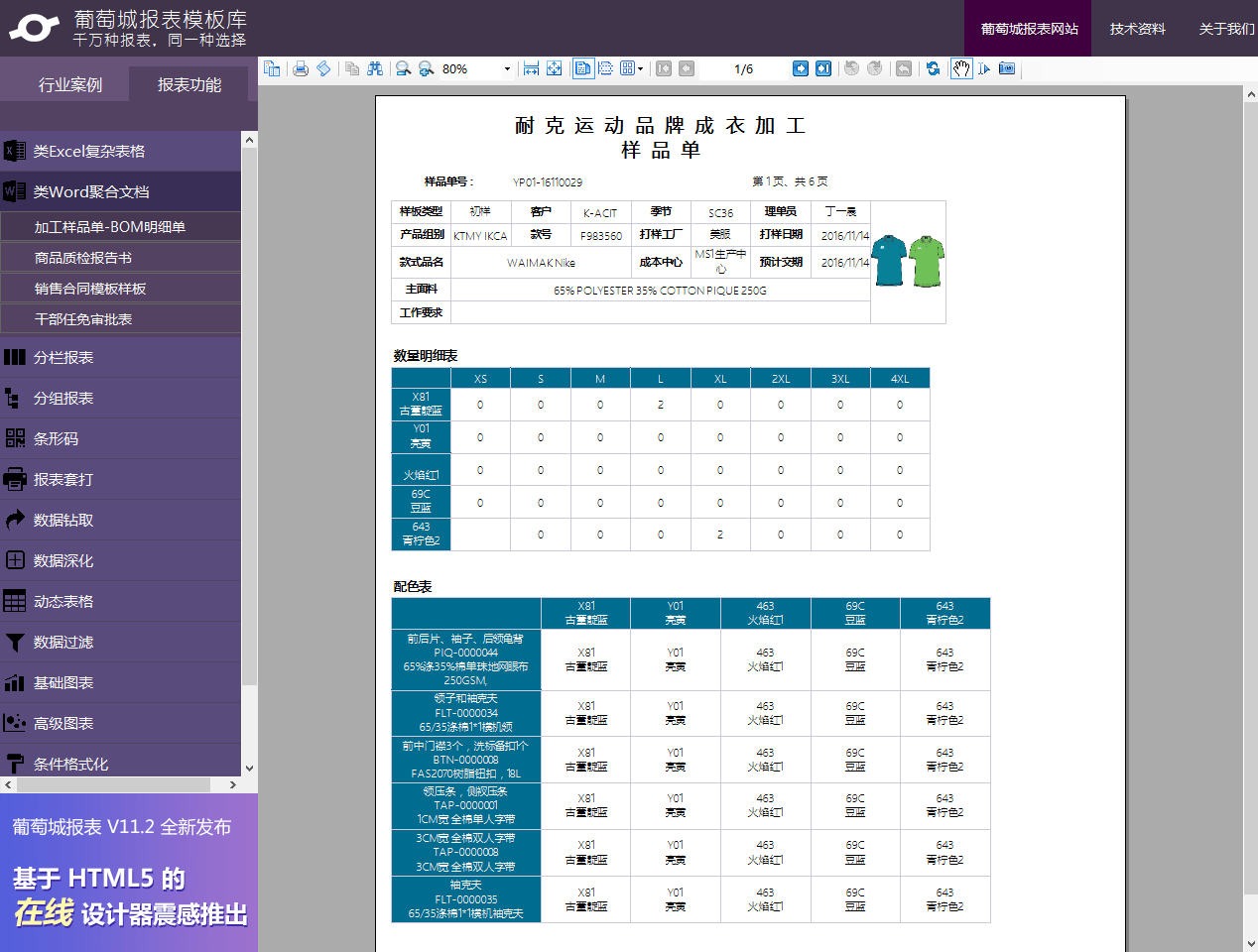Go to first page button
1258x952 pixels.
pyautogui.click(x=664, y=68)
